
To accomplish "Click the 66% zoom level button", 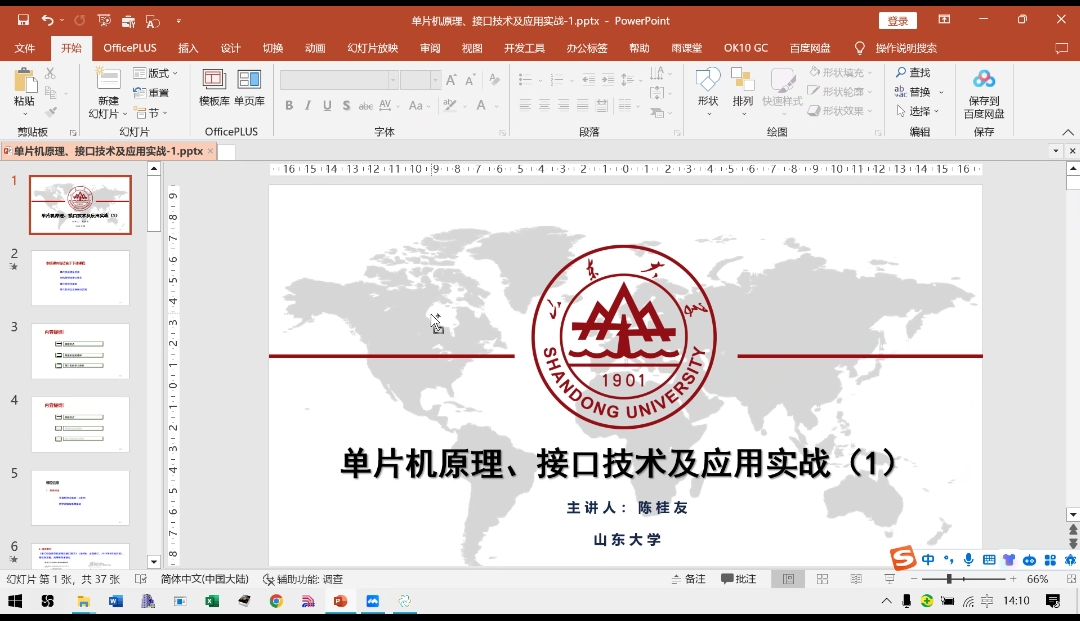I will [x=1037, y=579].
